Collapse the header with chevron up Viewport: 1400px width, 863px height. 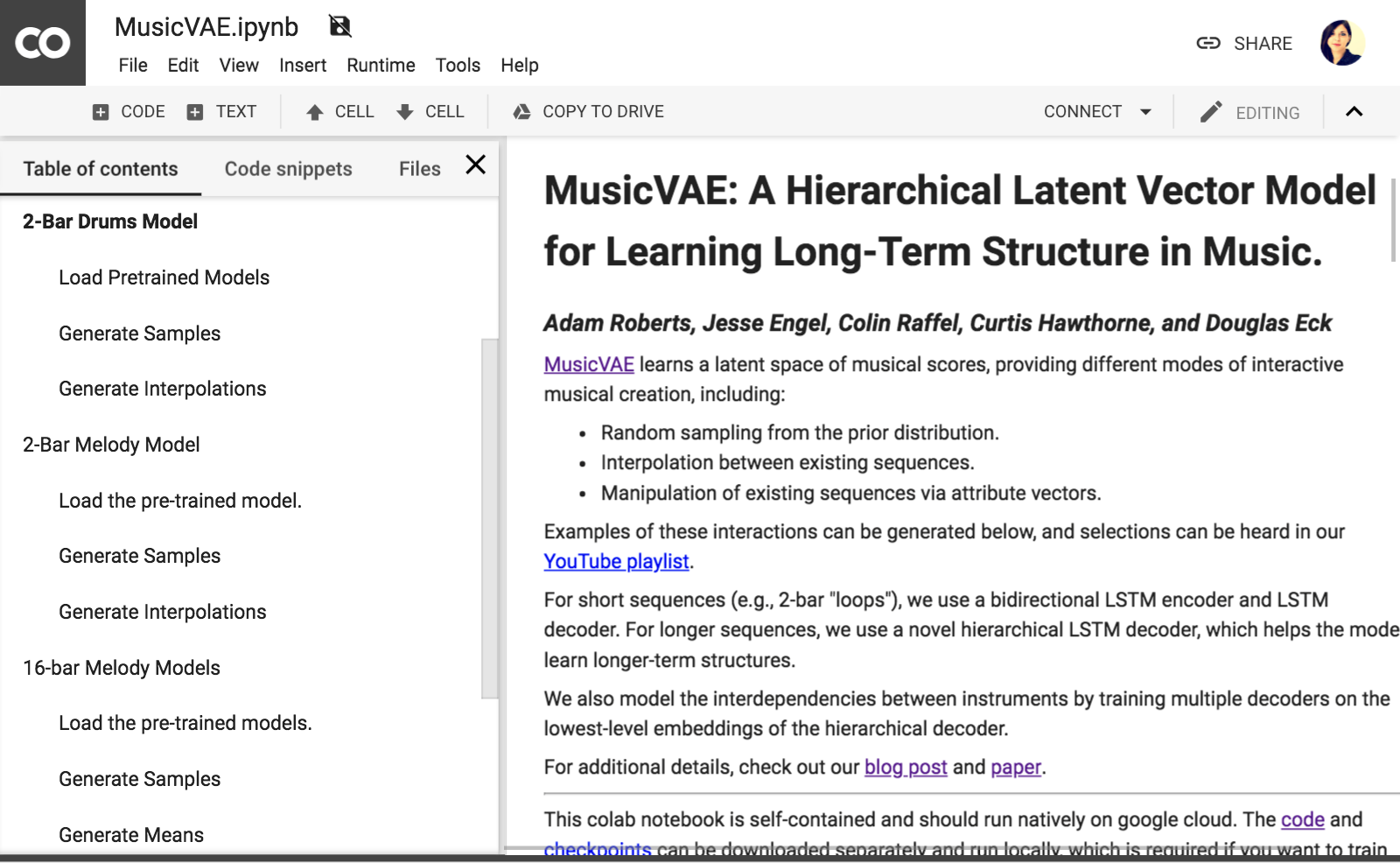click(1354, 112)
